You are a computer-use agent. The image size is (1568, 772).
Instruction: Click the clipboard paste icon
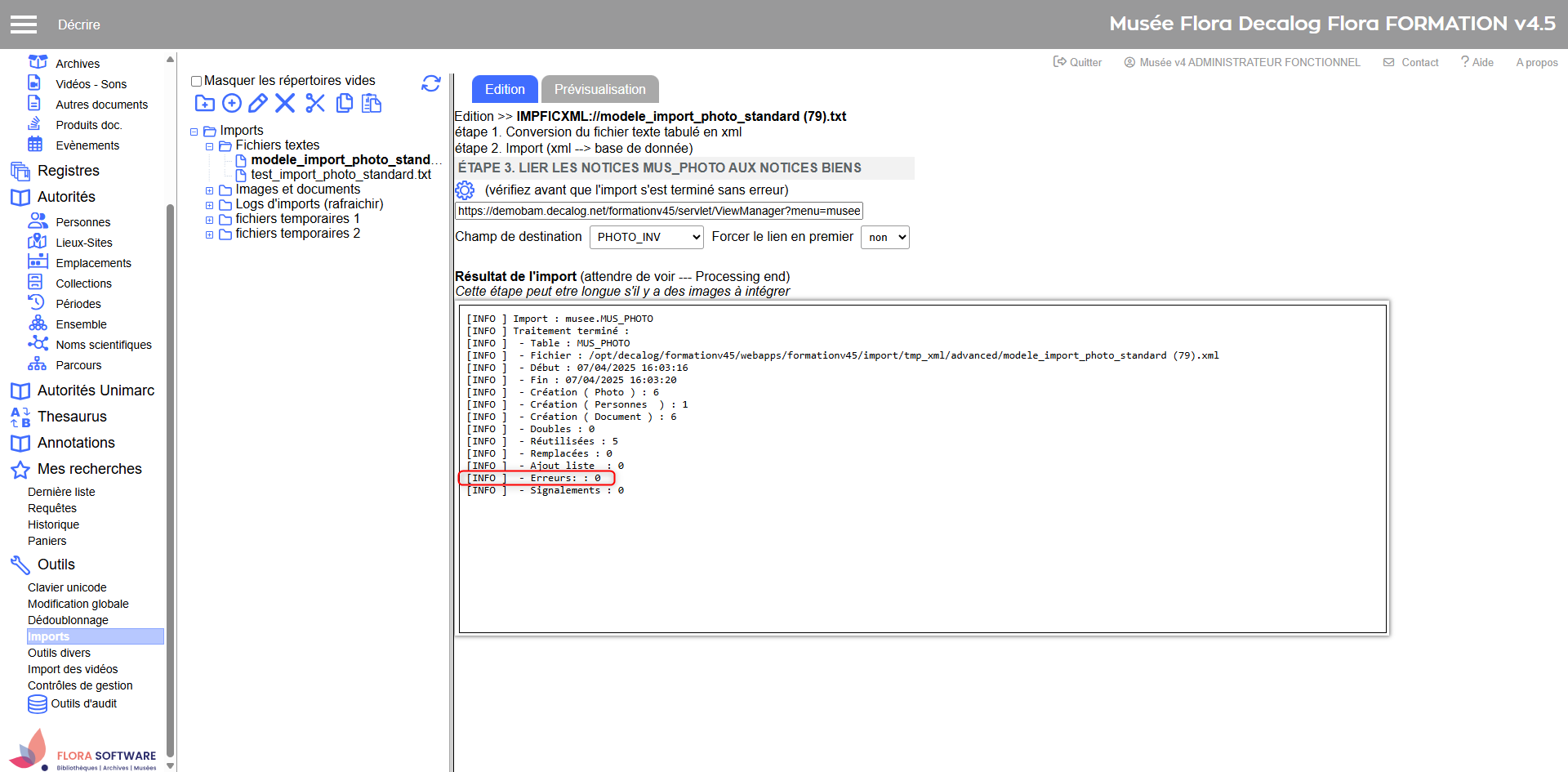click(372, 103)
